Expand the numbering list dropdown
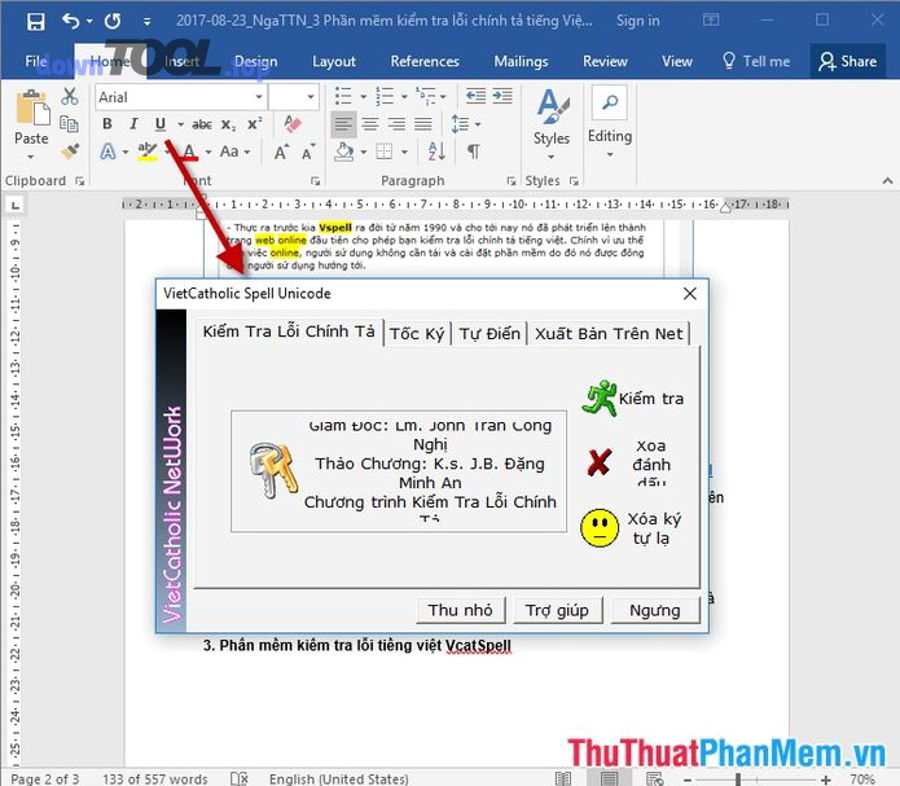Screen dimensions: 900x786 pos(404,97)
